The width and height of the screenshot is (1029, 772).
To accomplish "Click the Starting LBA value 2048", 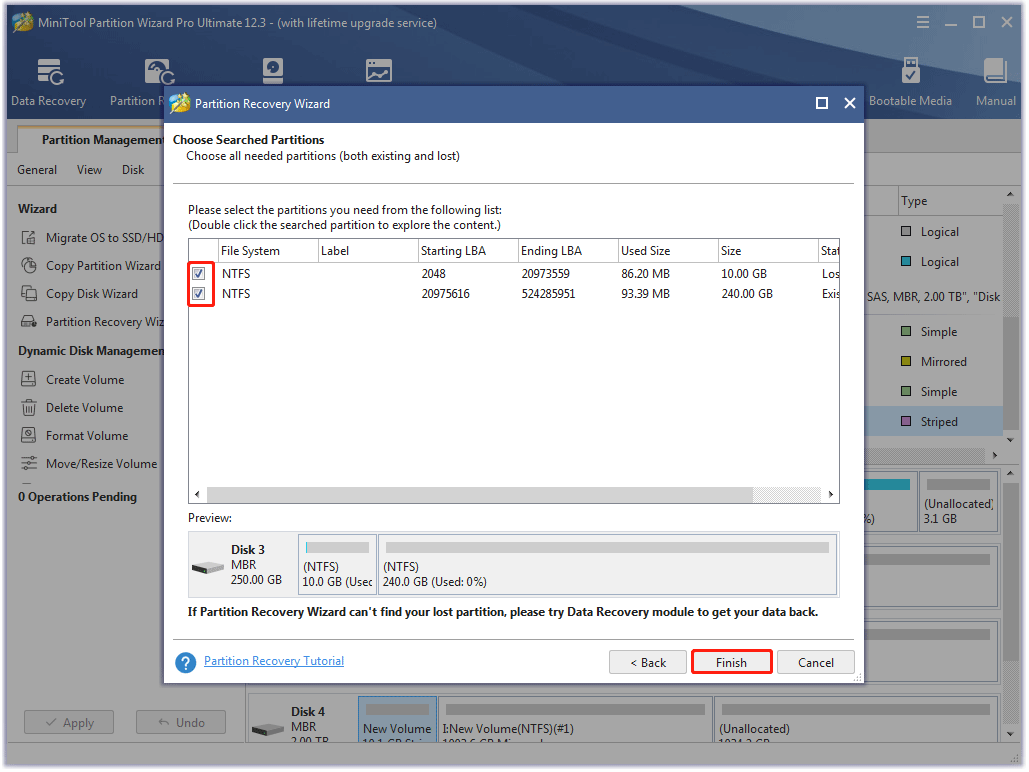I will [x=433, y=274].
